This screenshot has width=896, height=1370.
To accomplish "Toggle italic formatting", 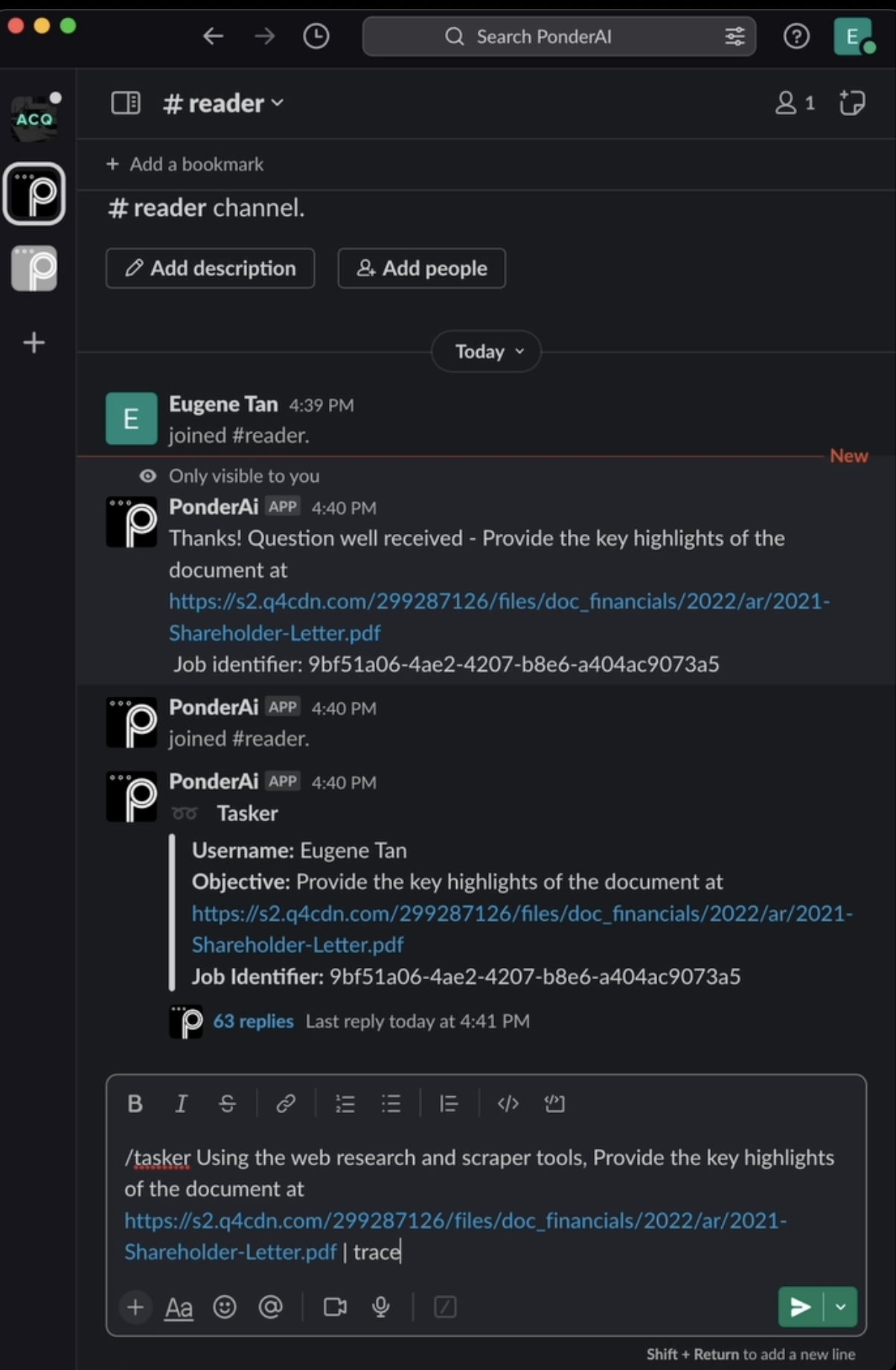I will [181, 1103].
